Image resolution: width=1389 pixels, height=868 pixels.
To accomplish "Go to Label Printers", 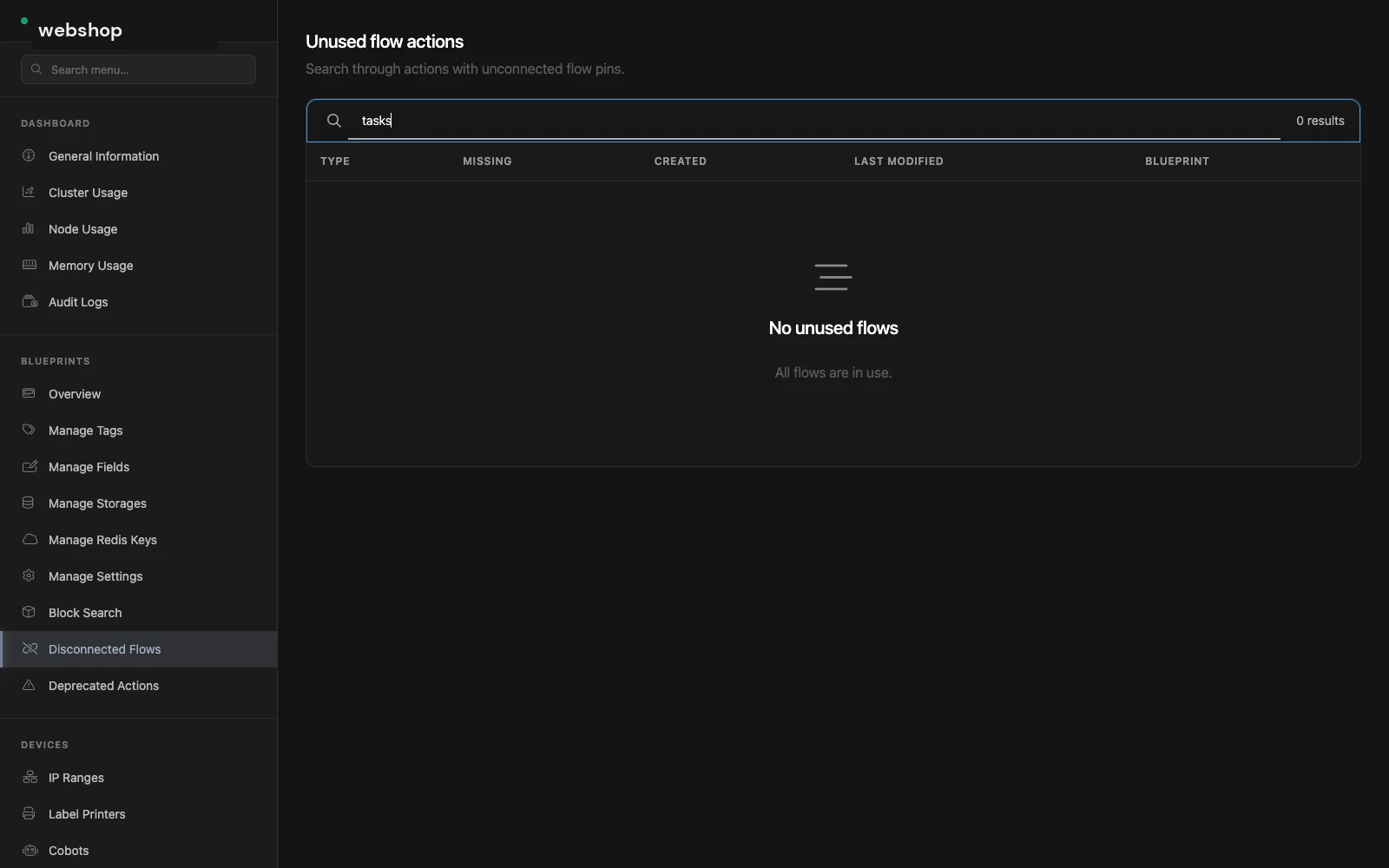I will pyautogui.click(x=139, y=814).
